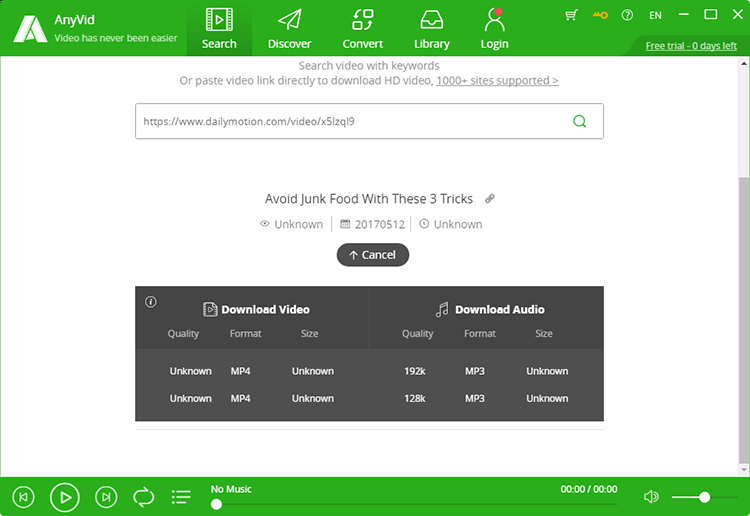
Task: Mute using the speaker volume icon
Action: [x=651, y=497]
